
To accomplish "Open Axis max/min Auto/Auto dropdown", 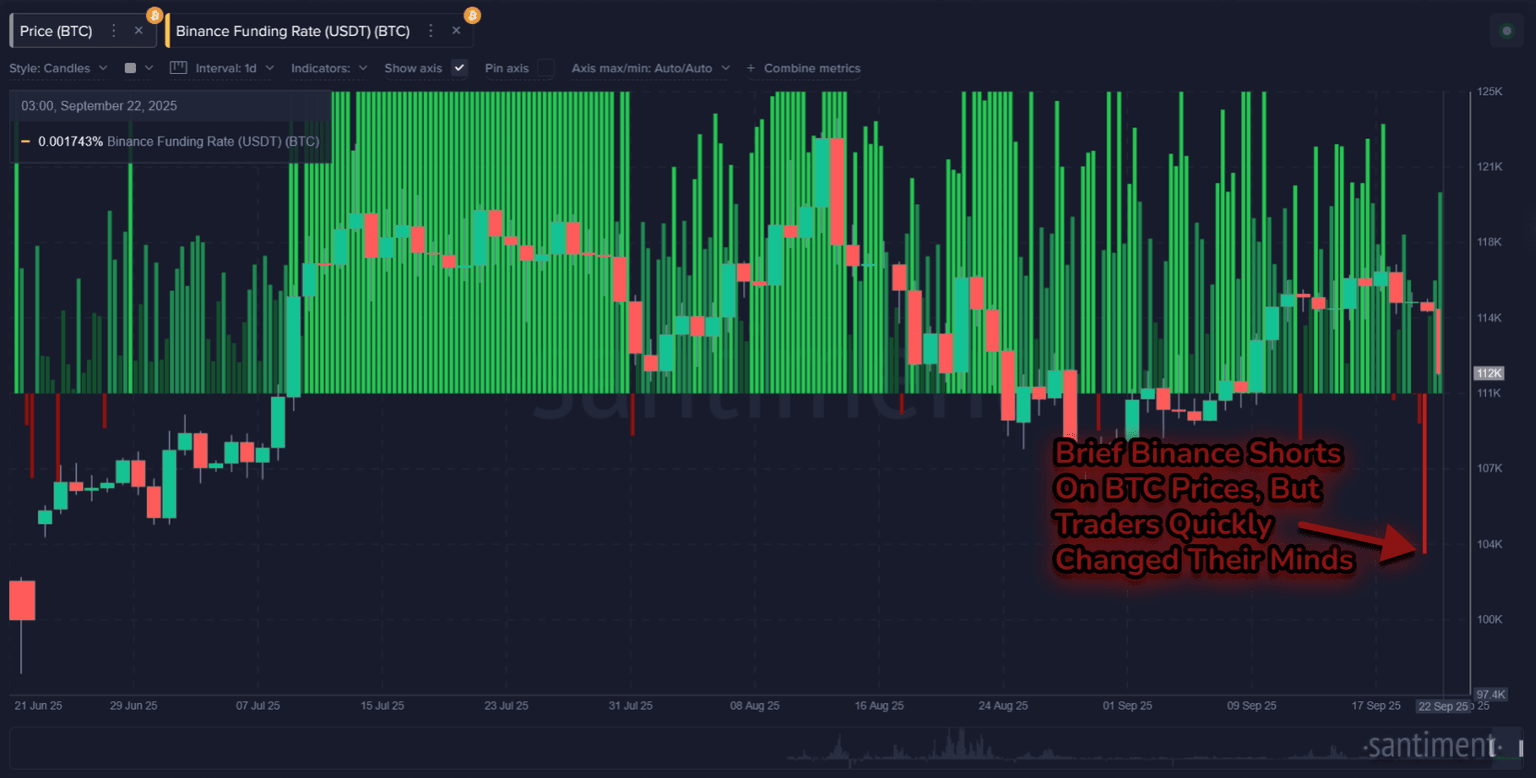I will click(650, 68).
